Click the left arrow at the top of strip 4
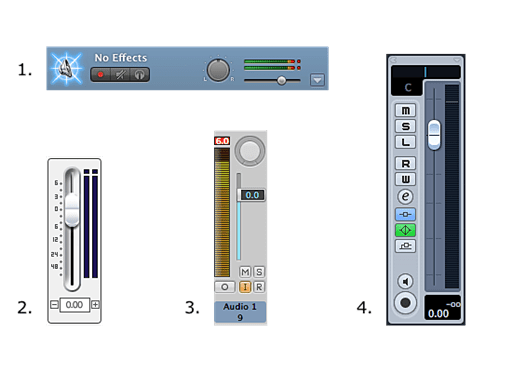The image size is (512, 372). 394,60
